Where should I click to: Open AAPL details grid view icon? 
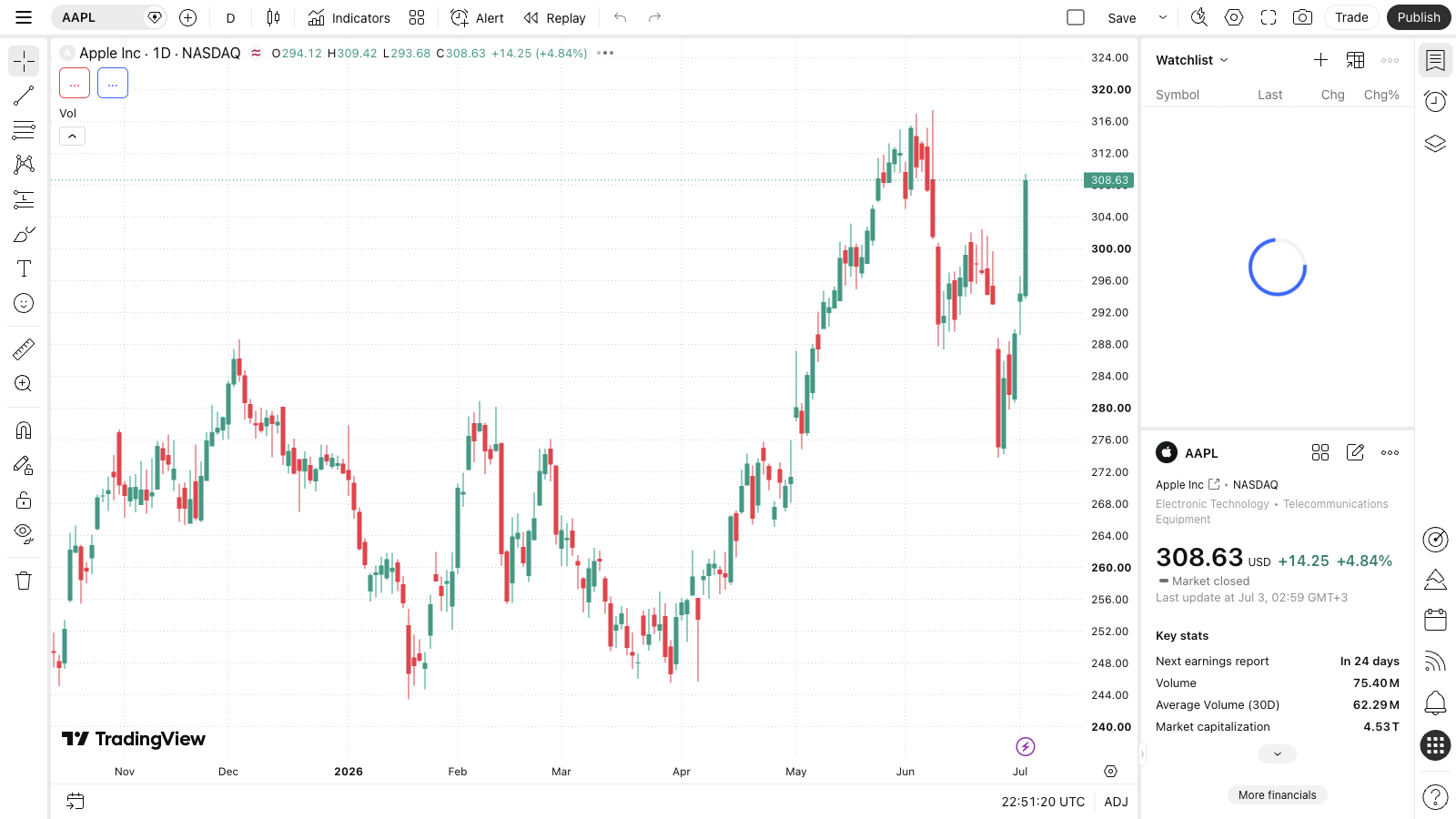coord(1320,452)
